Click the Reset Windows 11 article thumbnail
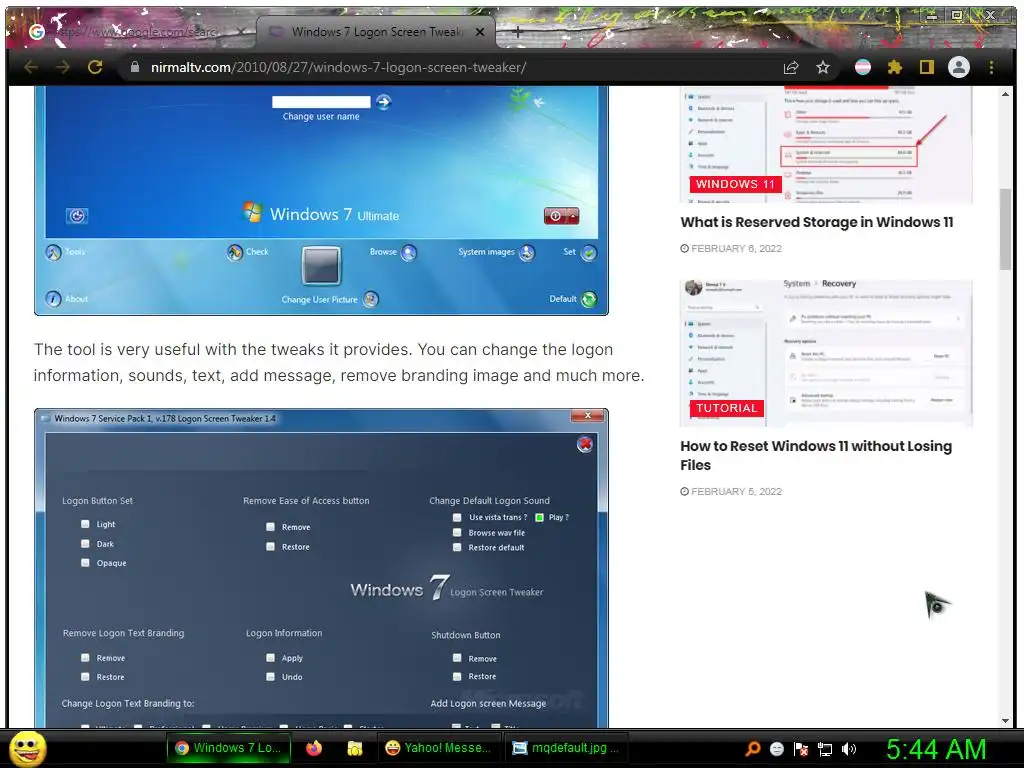 (826, 353)
